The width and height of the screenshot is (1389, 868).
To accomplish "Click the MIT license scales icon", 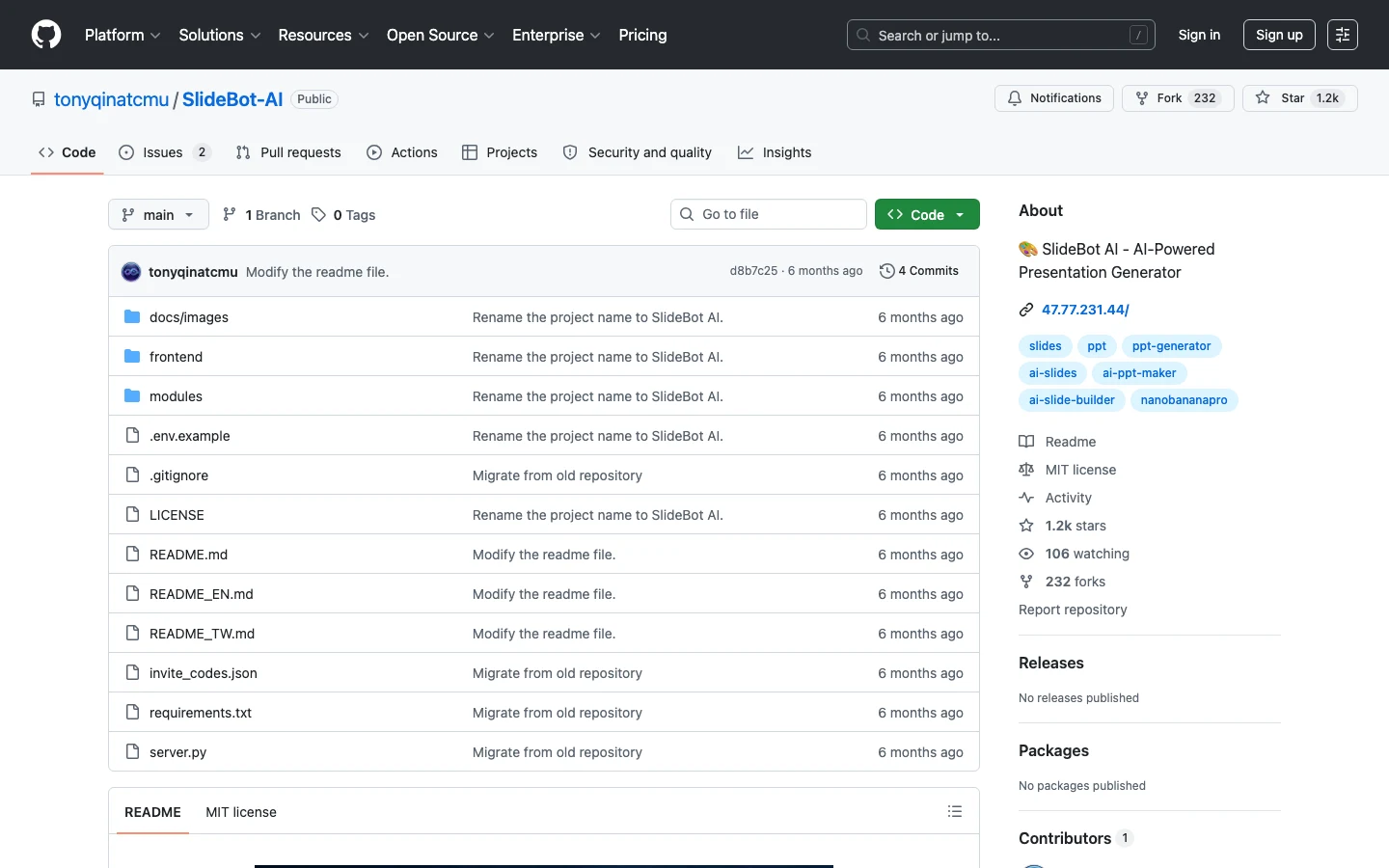I will (1026, 470).
